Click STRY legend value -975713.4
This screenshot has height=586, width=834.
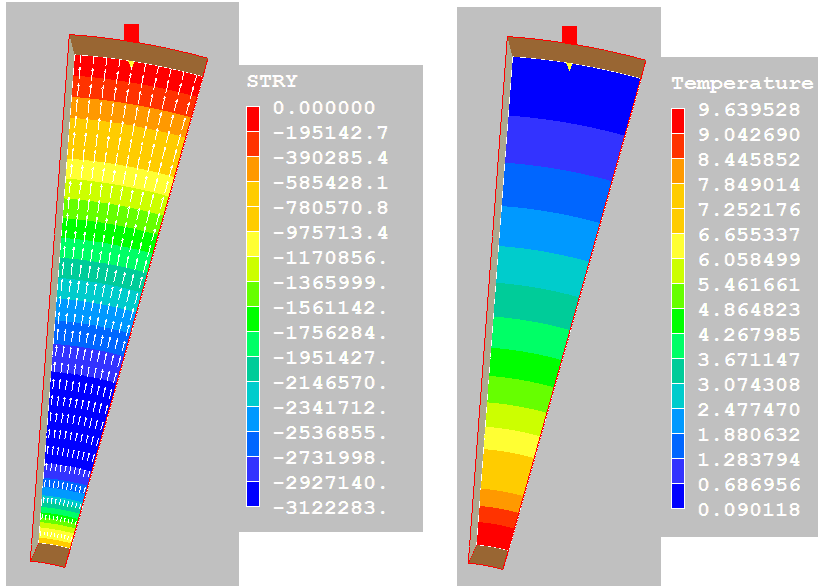coord(330,233)
